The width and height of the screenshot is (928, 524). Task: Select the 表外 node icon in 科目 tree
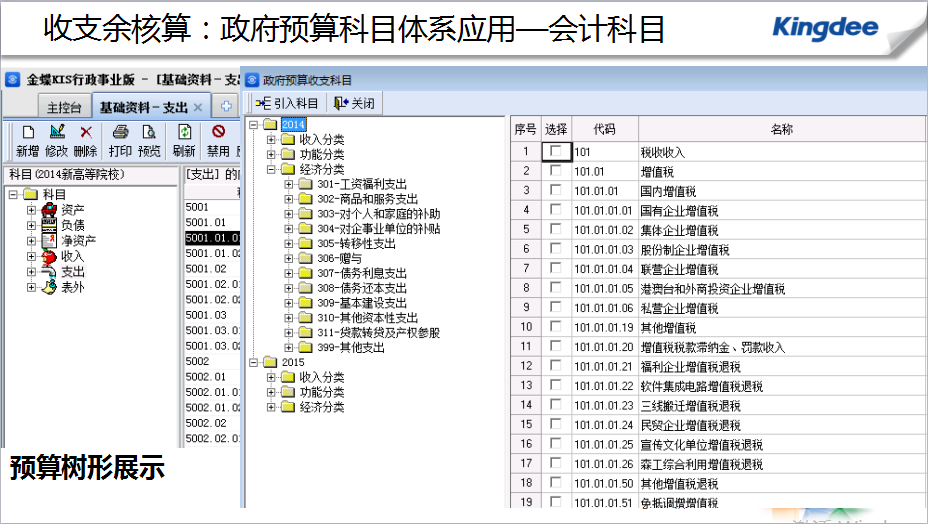pos(49,287)
